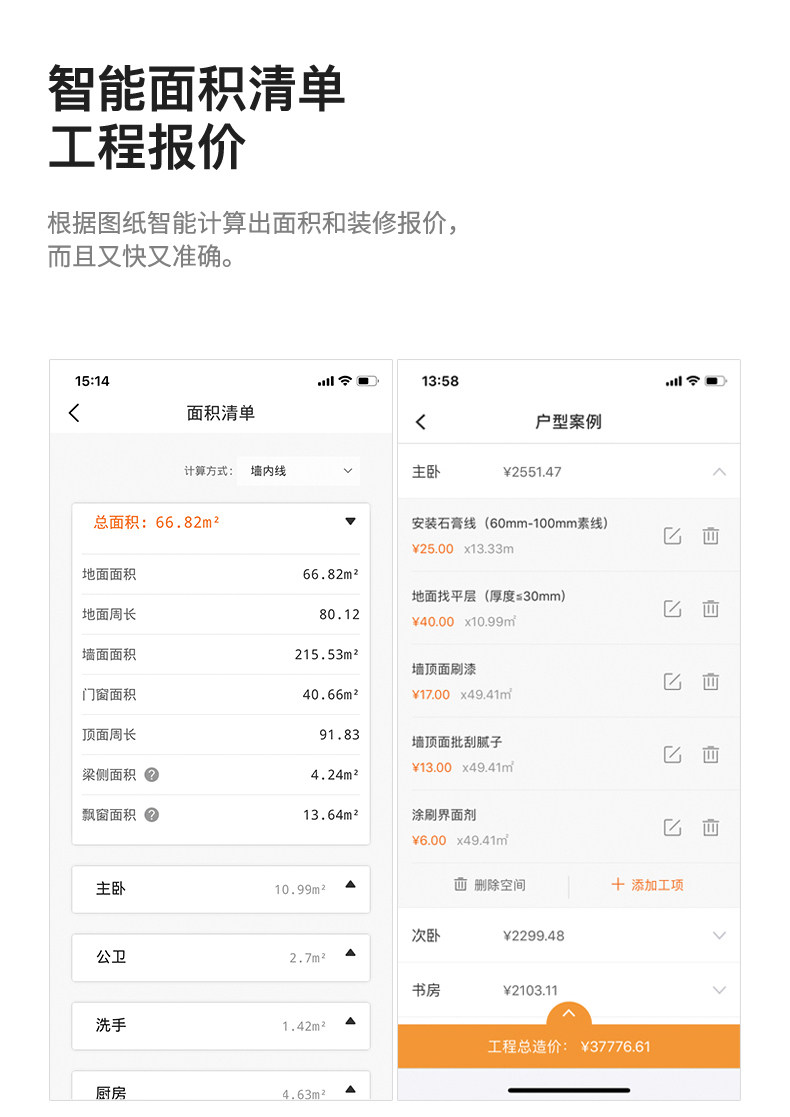This screenshot has width=790, height=1117.
Task: Tap 添加工项 to add work item
Action: pyautogui.click(x=648, y=885)
